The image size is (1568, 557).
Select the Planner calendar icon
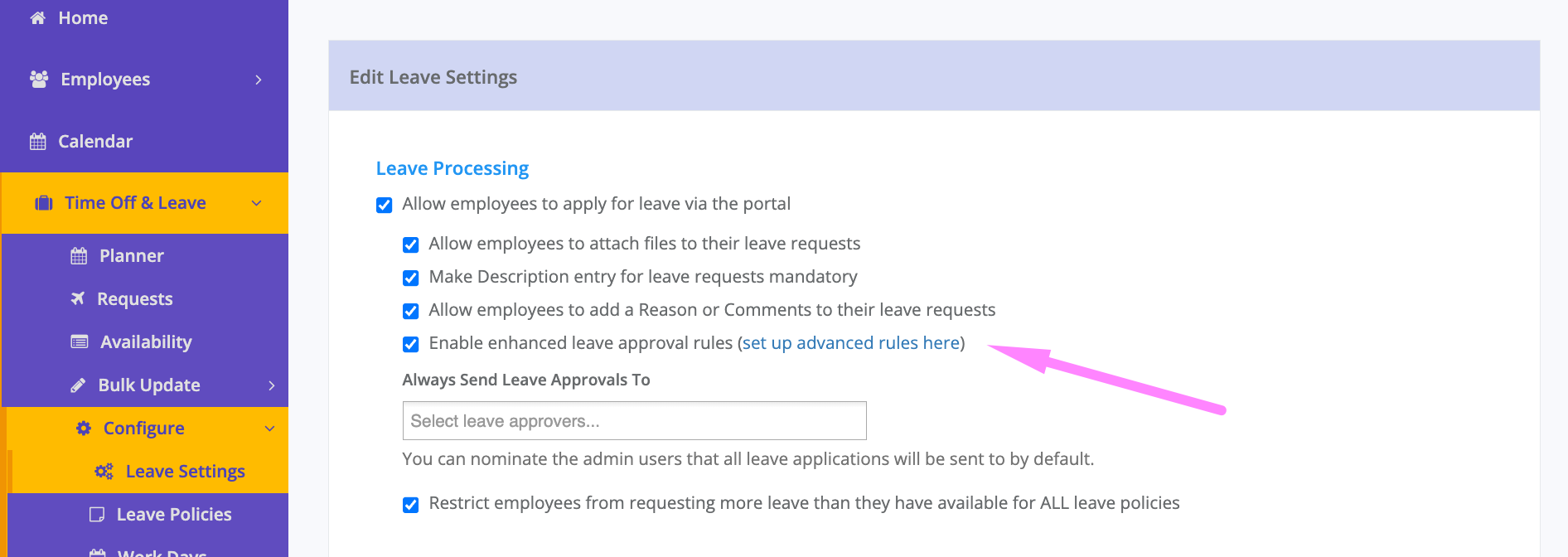(x=78, y=254)
